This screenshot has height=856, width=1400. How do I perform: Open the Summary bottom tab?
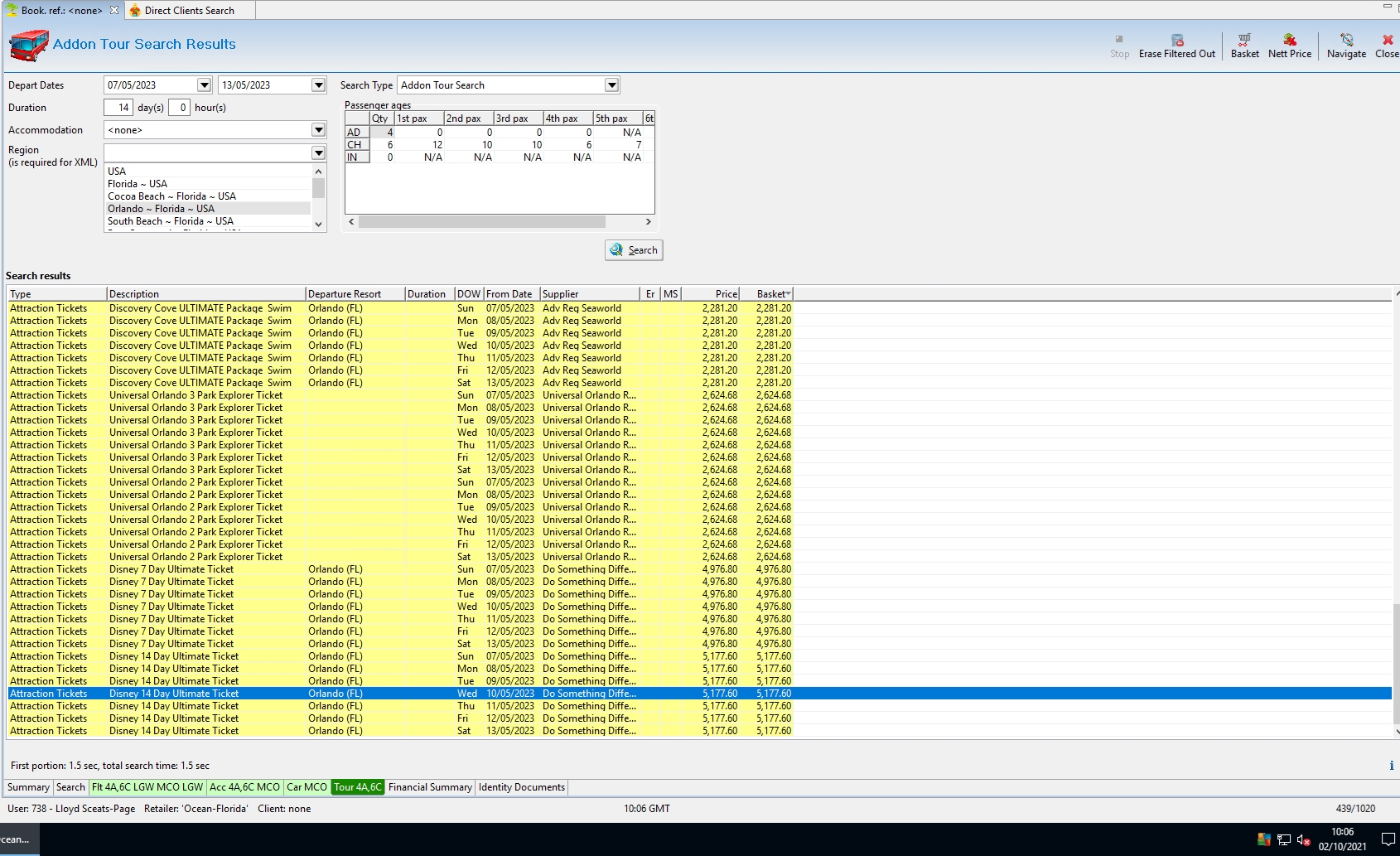coord(28,787)
